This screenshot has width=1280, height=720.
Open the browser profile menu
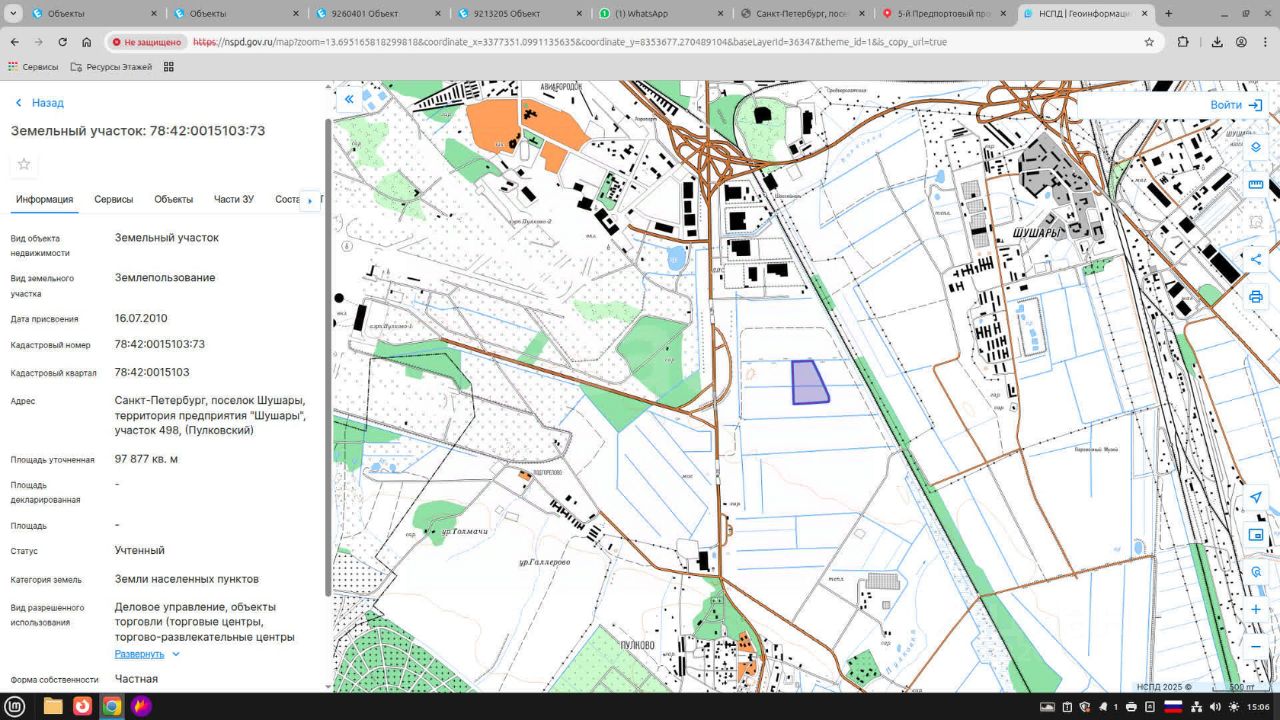coord(1241,42)
